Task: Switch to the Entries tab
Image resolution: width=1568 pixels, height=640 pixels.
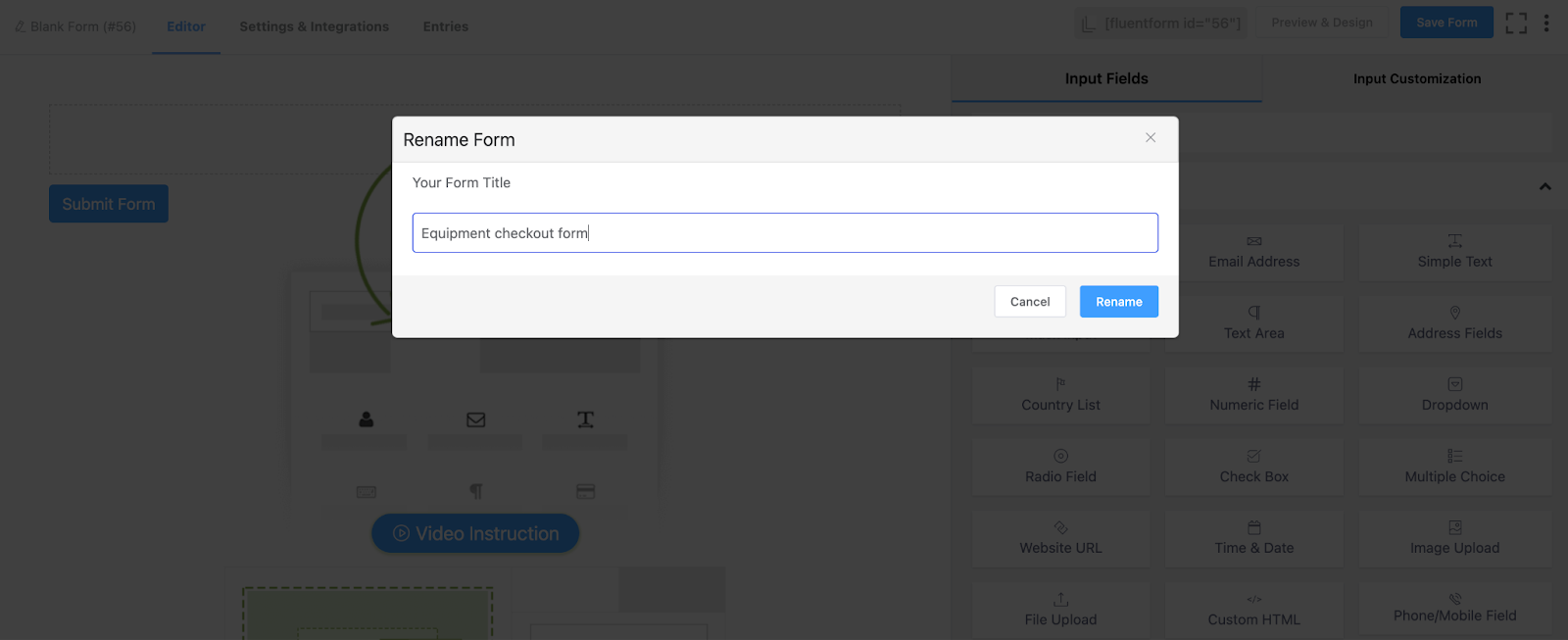Action: point(445,26)
